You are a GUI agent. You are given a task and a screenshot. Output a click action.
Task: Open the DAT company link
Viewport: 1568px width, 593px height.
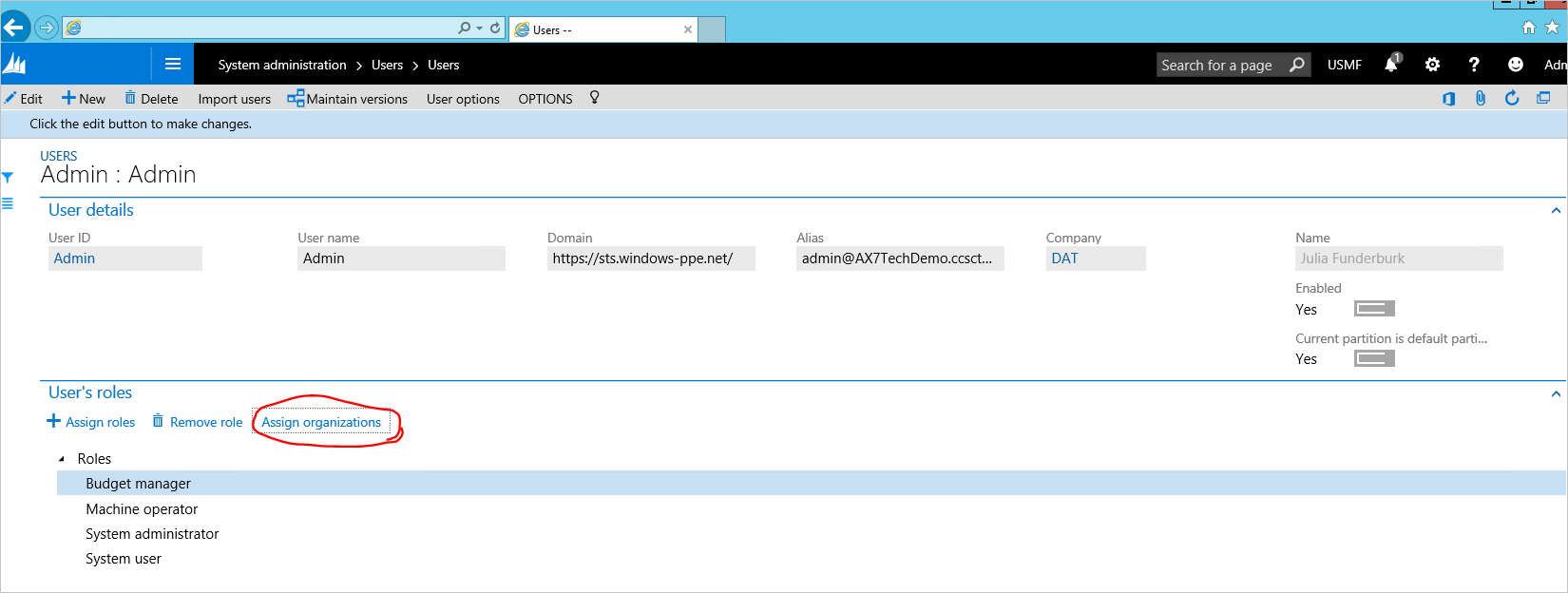(x=1064, y=258)
